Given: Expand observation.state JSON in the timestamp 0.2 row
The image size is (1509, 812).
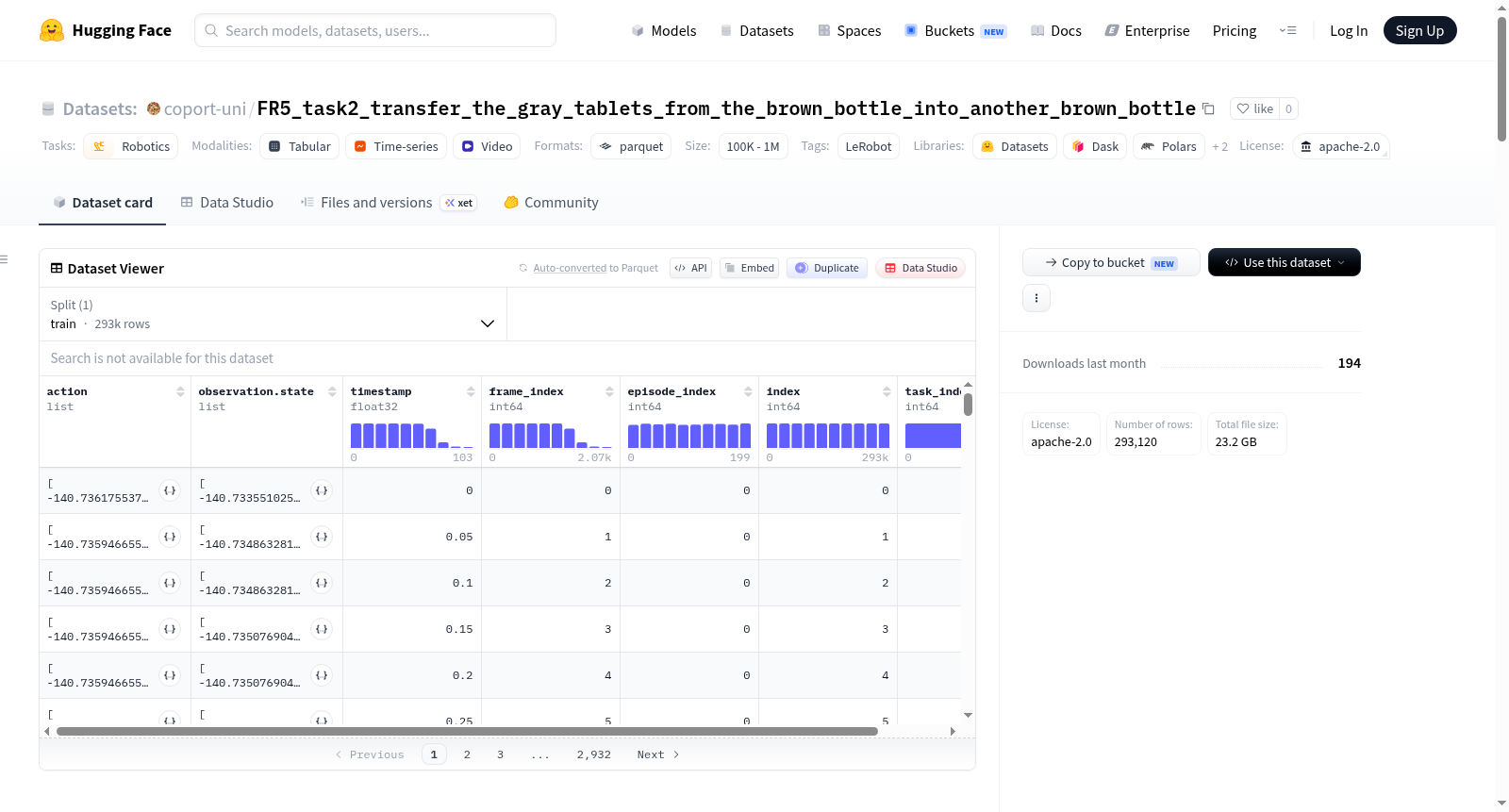Looking at the screenshot, I should [x=322, y=675].
